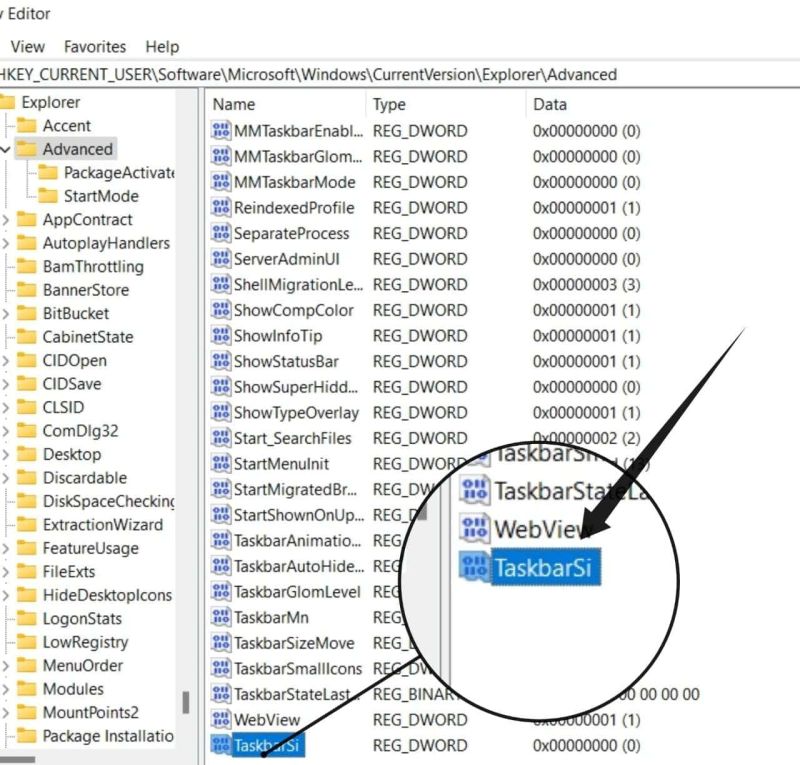Select the TaskbarSi DWORD value icon
This screenshot has width=800, height=765.
[x=222, y=745]
